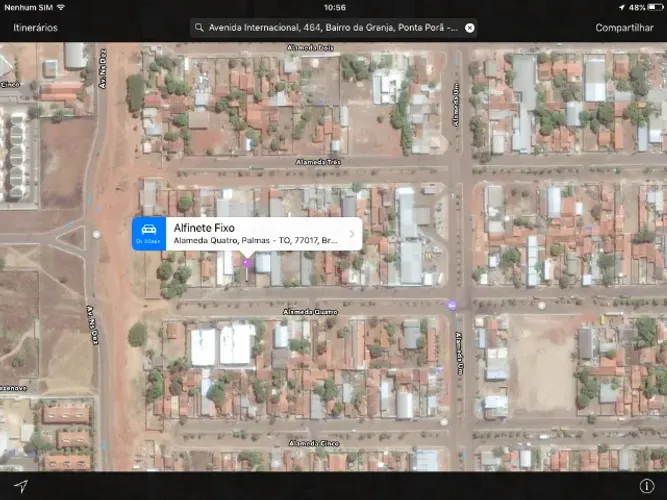The width and height of the screenshot is (667, 500).
Task: Tap the Wi-Fi status icon
Action: 61,7
